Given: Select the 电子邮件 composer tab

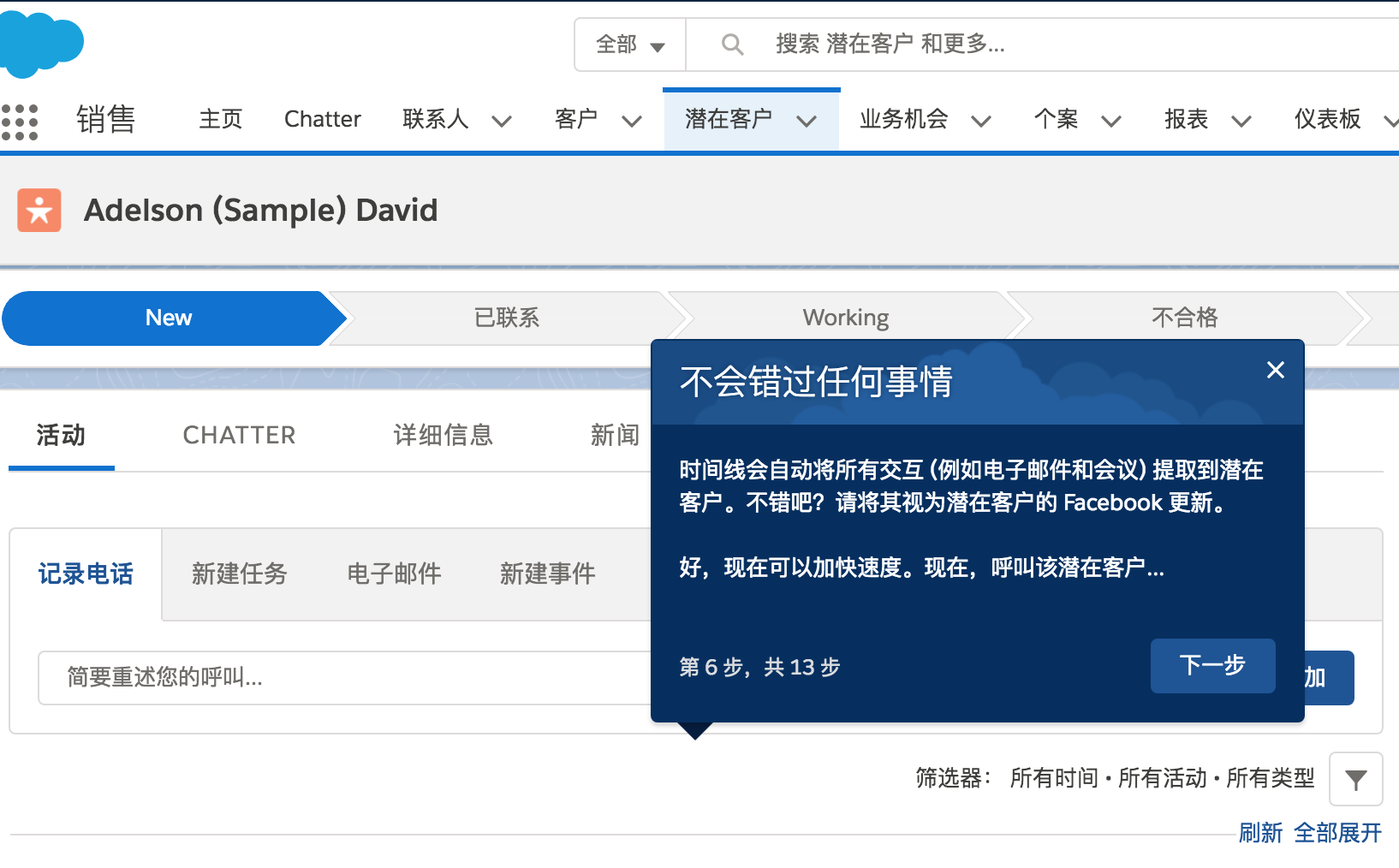Looking at the screenshot, I should point(394,574).
